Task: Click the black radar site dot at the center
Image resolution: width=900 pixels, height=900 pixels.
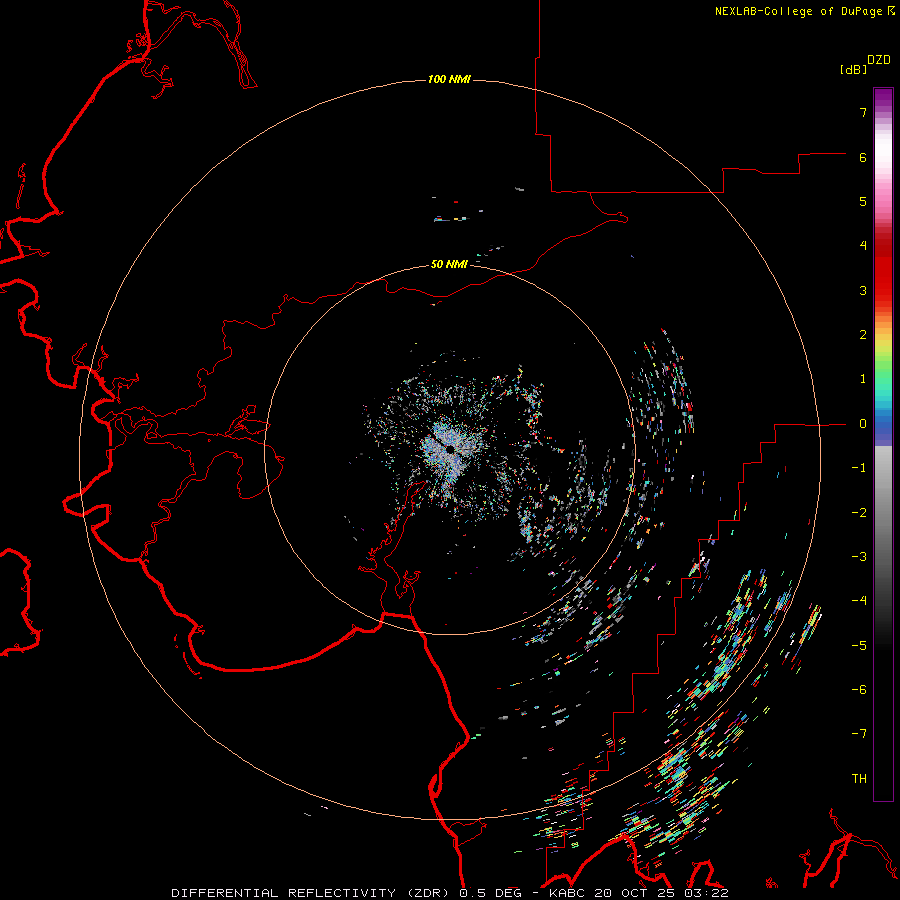Action: point(451,449)
